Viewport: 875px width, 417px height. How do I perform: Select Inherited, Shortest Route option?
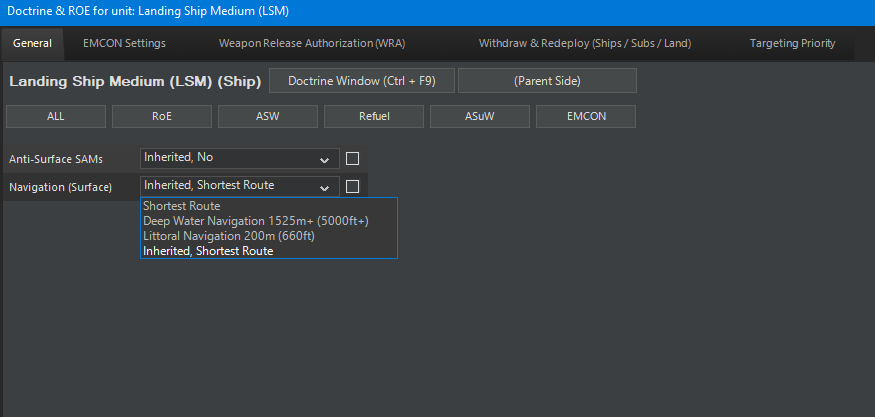pos(208,251)
